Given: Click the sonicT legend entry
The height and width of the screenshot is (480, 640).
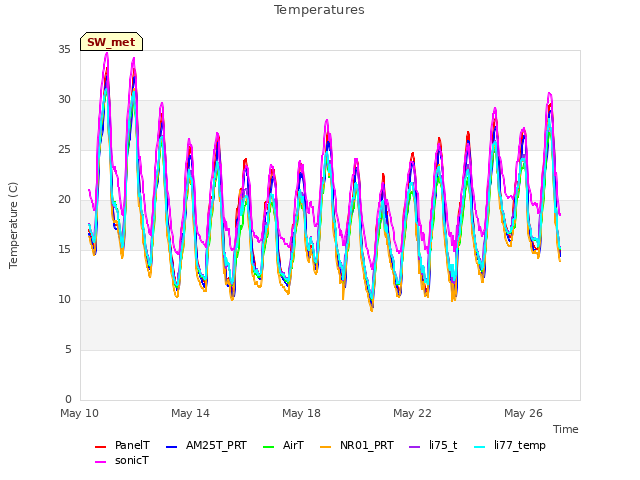Looking at the screenshot, I should tap(122, 460).
